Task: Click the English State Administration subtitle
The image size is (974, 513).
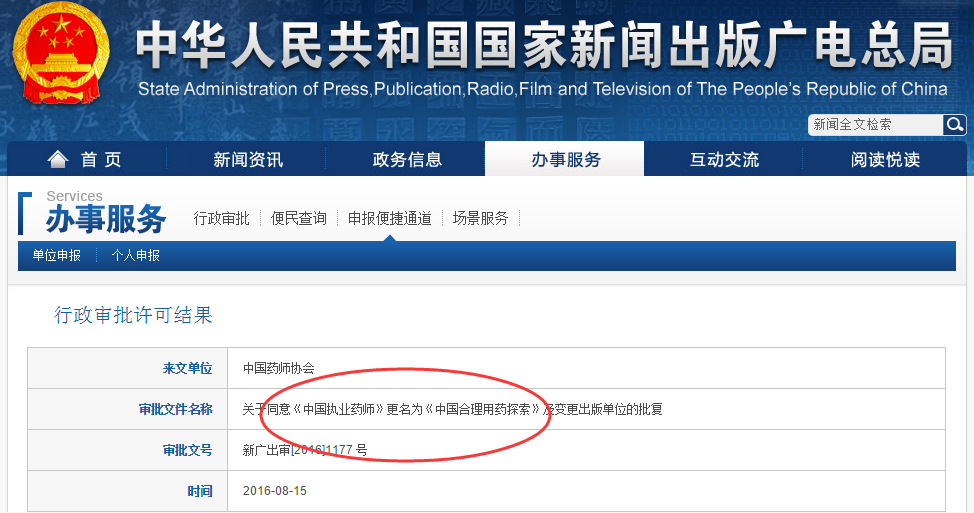Action: (542, 89)
